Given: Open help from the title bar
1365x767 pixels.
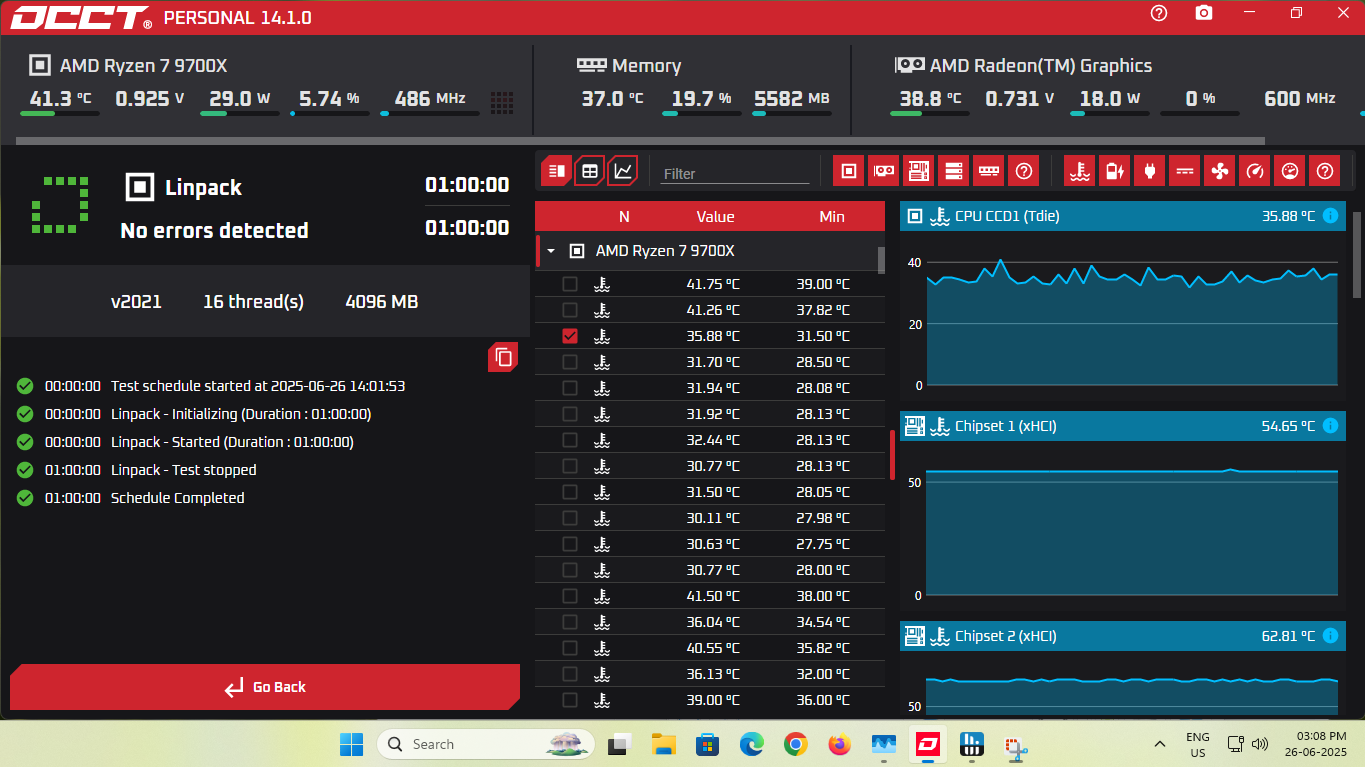Looking at the screenshot, I should click(x=1159, y=13).
